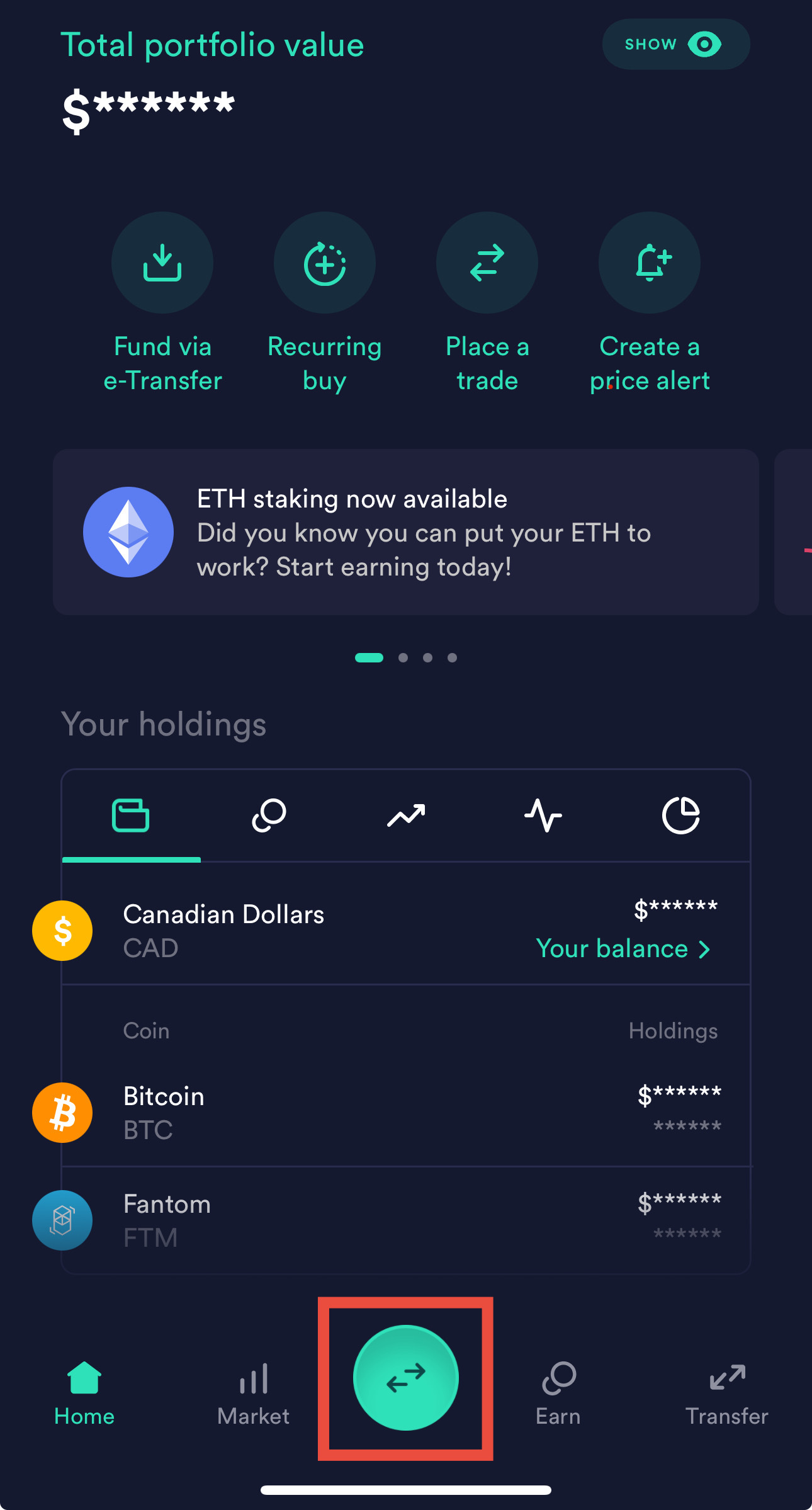812x1510 pixels.
Task: Open the Fantom FTM holdings row
Action: [406, 1220]
